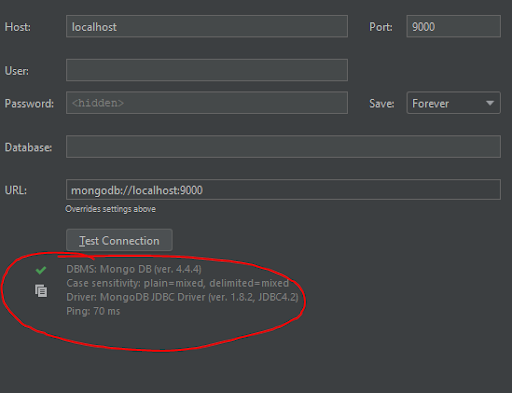This screenshot has width=512, height=393.
Task: Click the 'URL:' label
Action: pyautogui.click(x=16, y=190)
